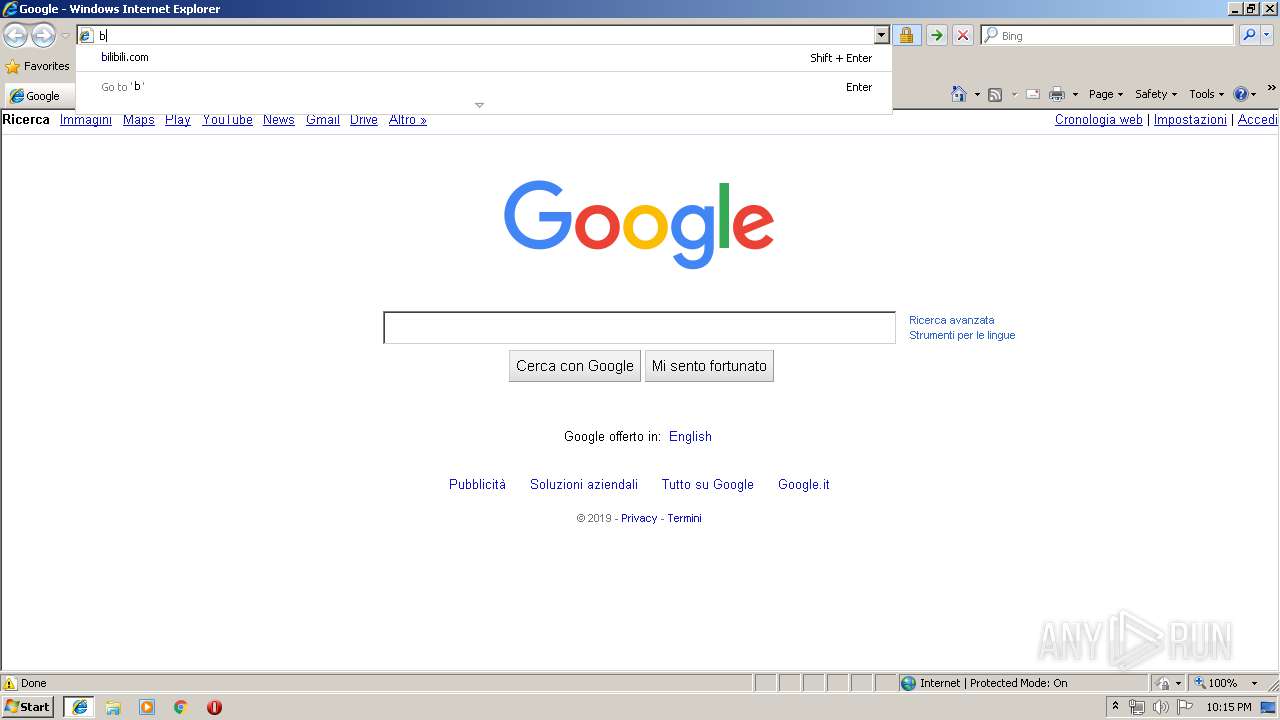The height and width of the screenshot is (720, 1280).
Task: Click the Help question mark icon
Action: [x=1241, y=94]
